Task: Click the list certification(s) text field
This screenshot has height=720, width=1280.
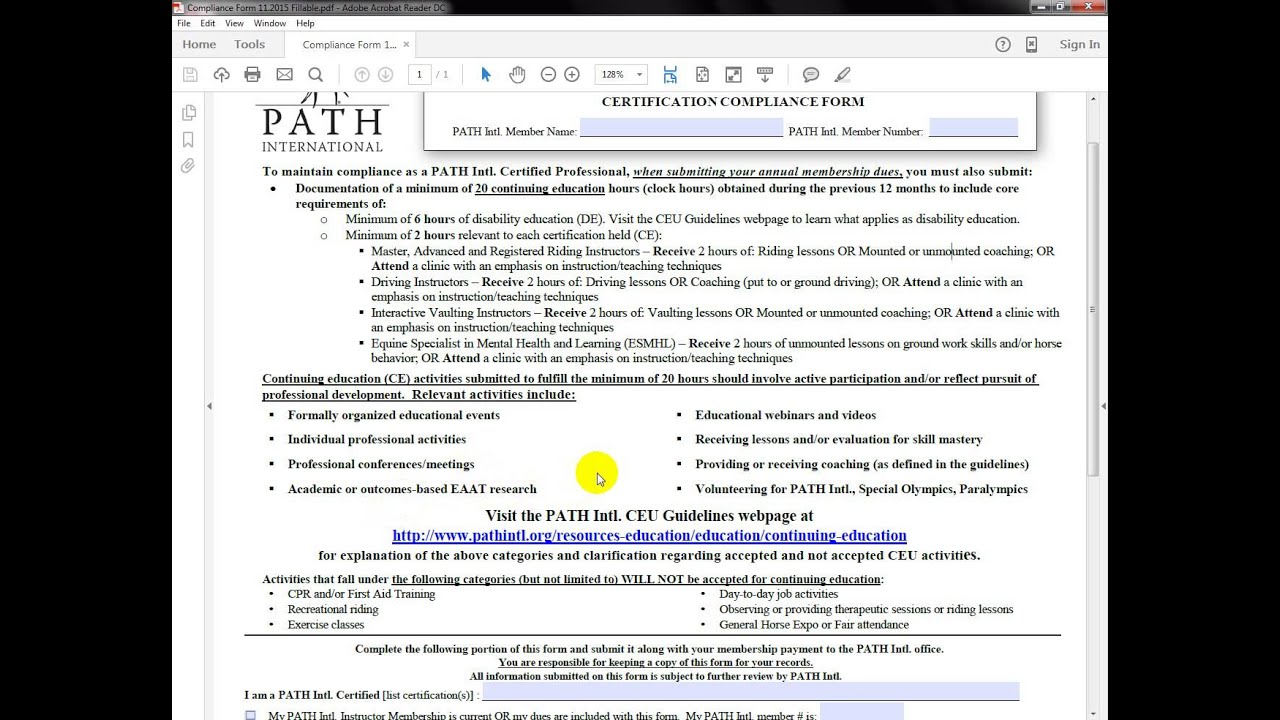Action: point(750,692)
